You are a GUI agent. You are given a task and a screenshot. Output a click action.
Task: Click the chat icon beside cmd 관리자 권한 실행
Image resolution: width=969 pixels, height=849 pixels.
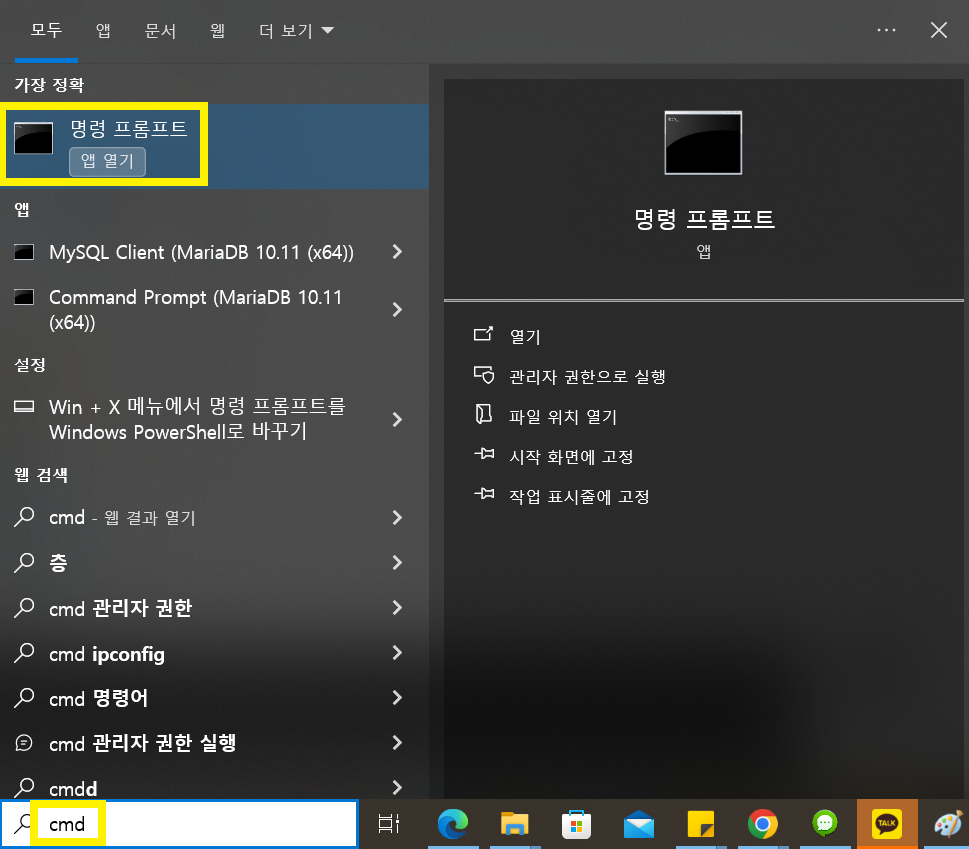point(23,742)
